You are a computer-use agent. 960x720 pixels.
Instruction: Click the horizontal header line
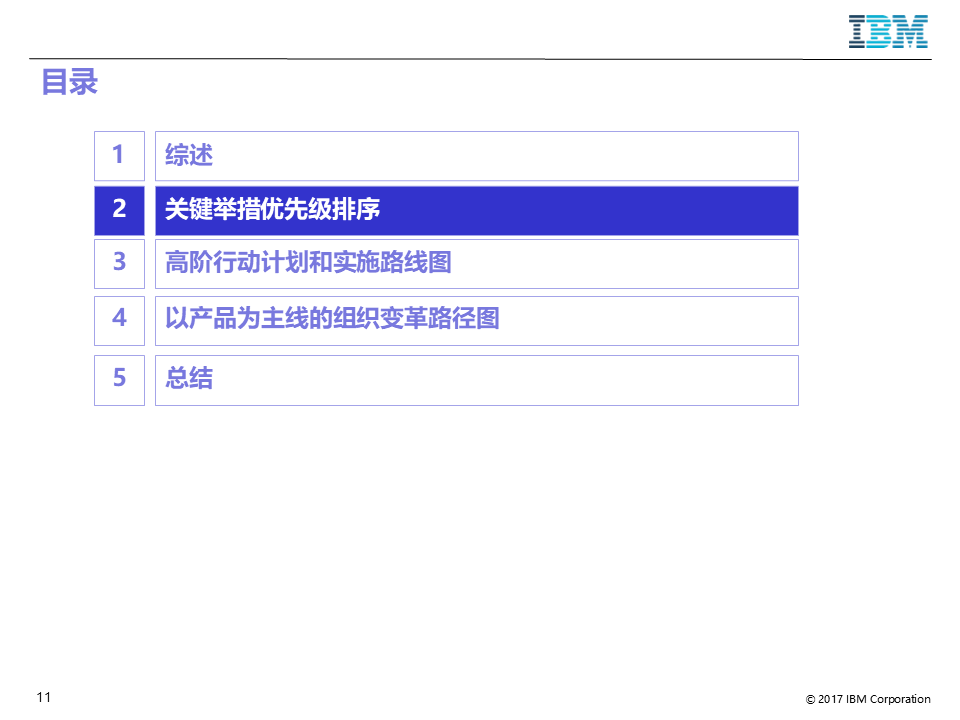(480, 59)
